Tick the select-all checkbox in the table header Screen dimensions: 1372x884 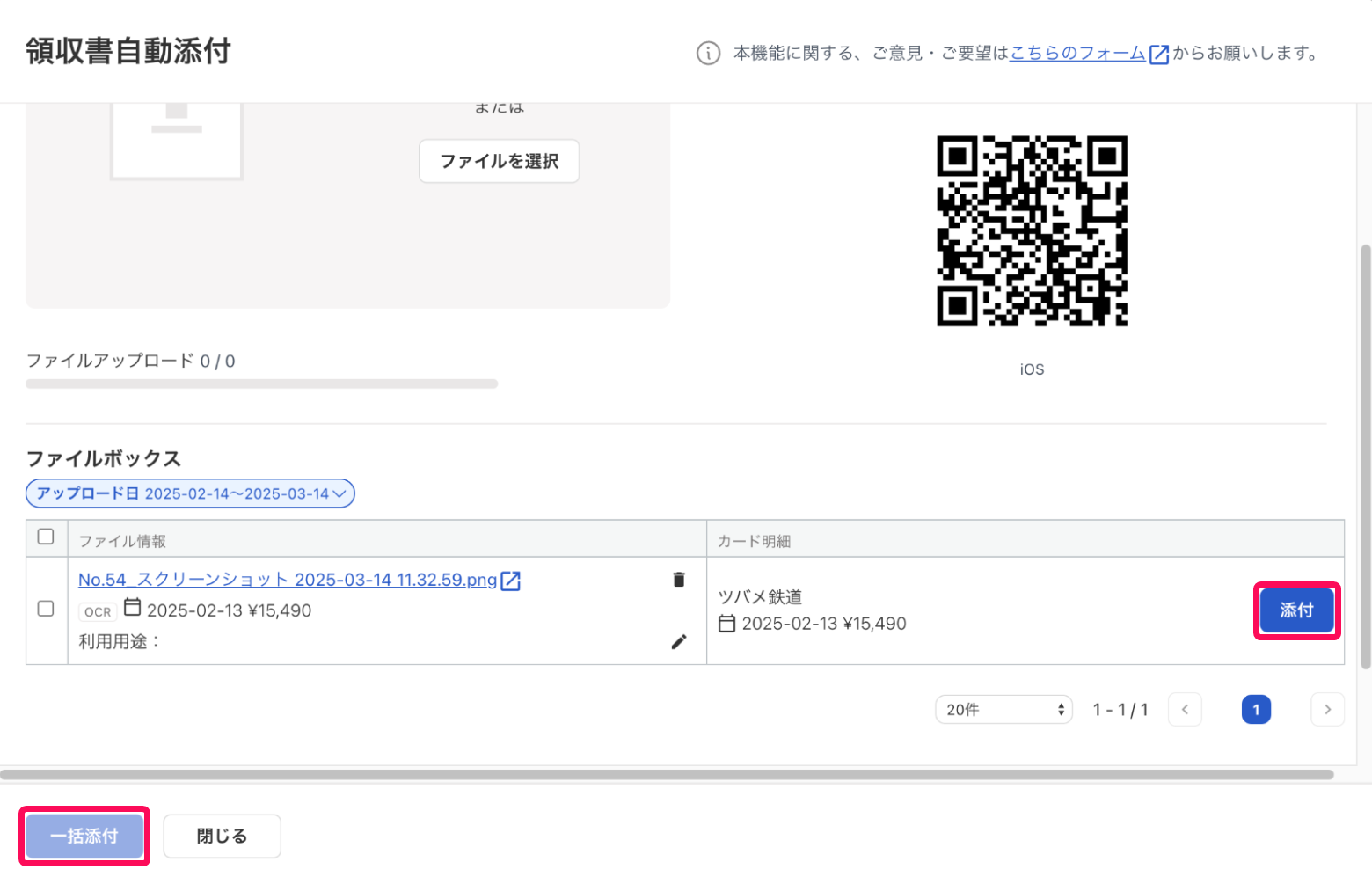point(46,536)
